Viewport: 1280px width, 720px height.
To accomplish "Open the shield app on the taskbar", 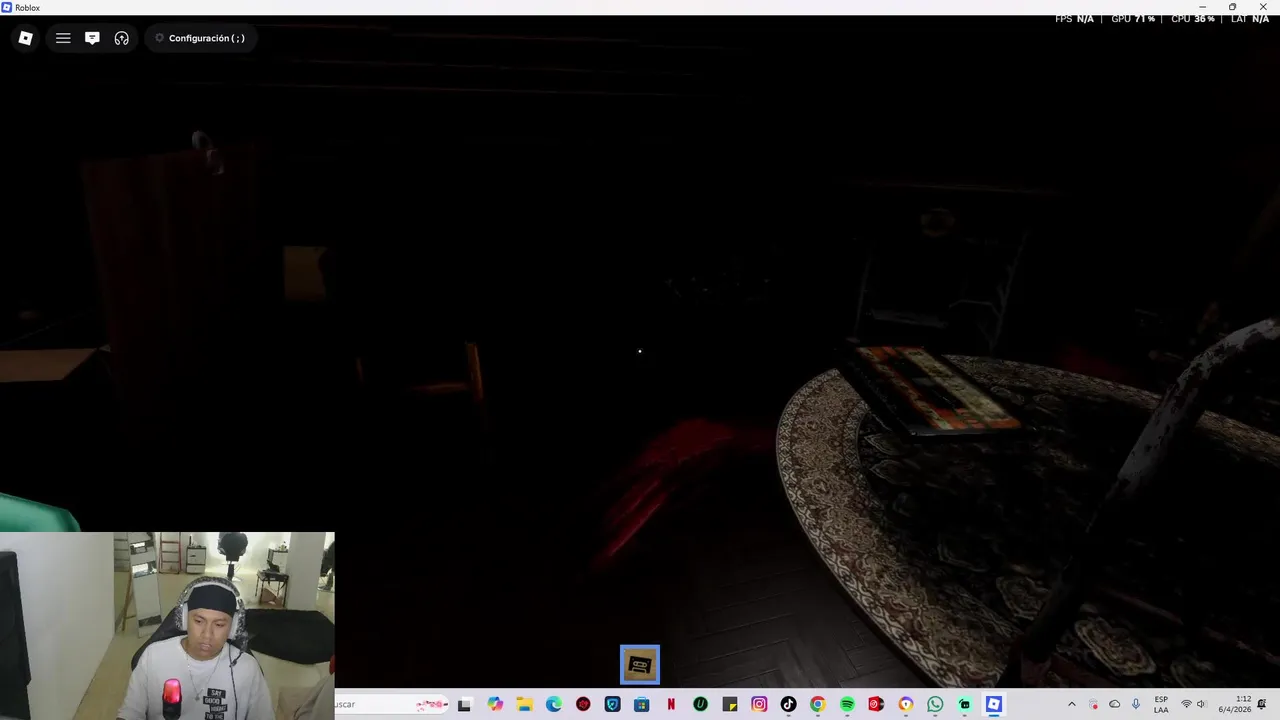I will coord(612,705).
